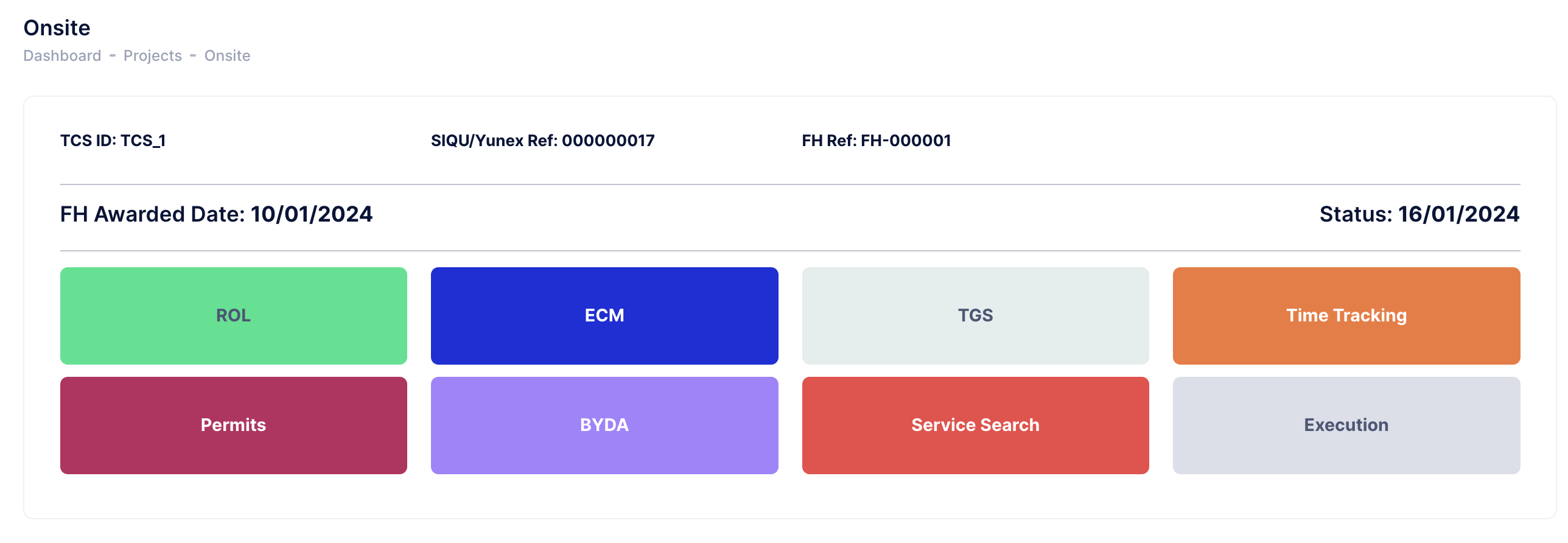This screenshot has height=543, width=1568.
Task: Navigate to Dashboard in the breadcrumb
Action: [x=62, y=55]
